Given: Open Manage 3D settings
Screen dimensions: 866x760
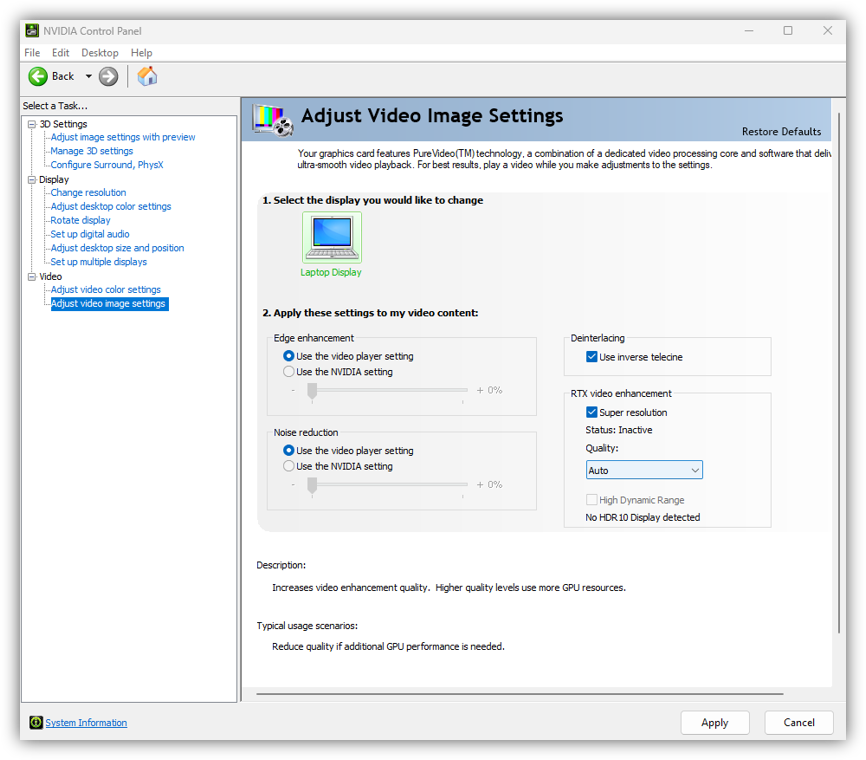Looking at the screenshot, I should 92,151.
